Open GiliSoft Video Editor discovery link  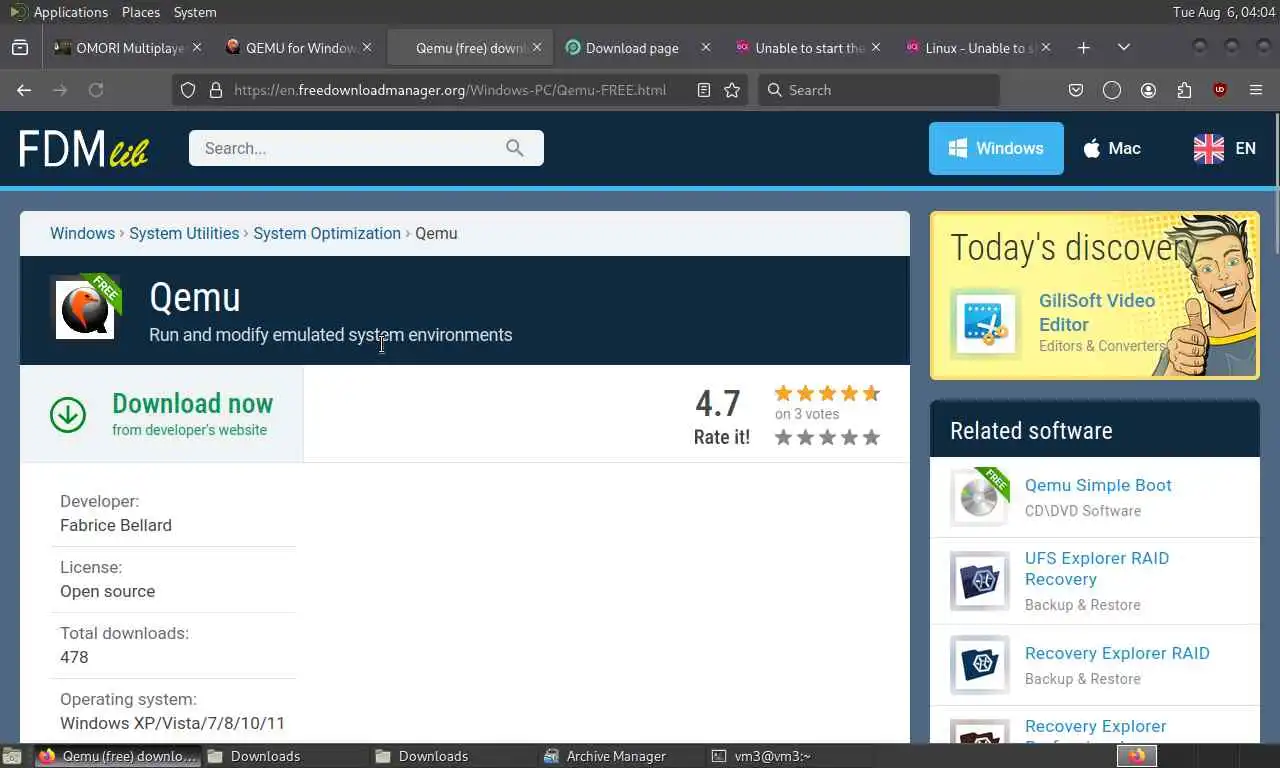(x=1097, y=312)
